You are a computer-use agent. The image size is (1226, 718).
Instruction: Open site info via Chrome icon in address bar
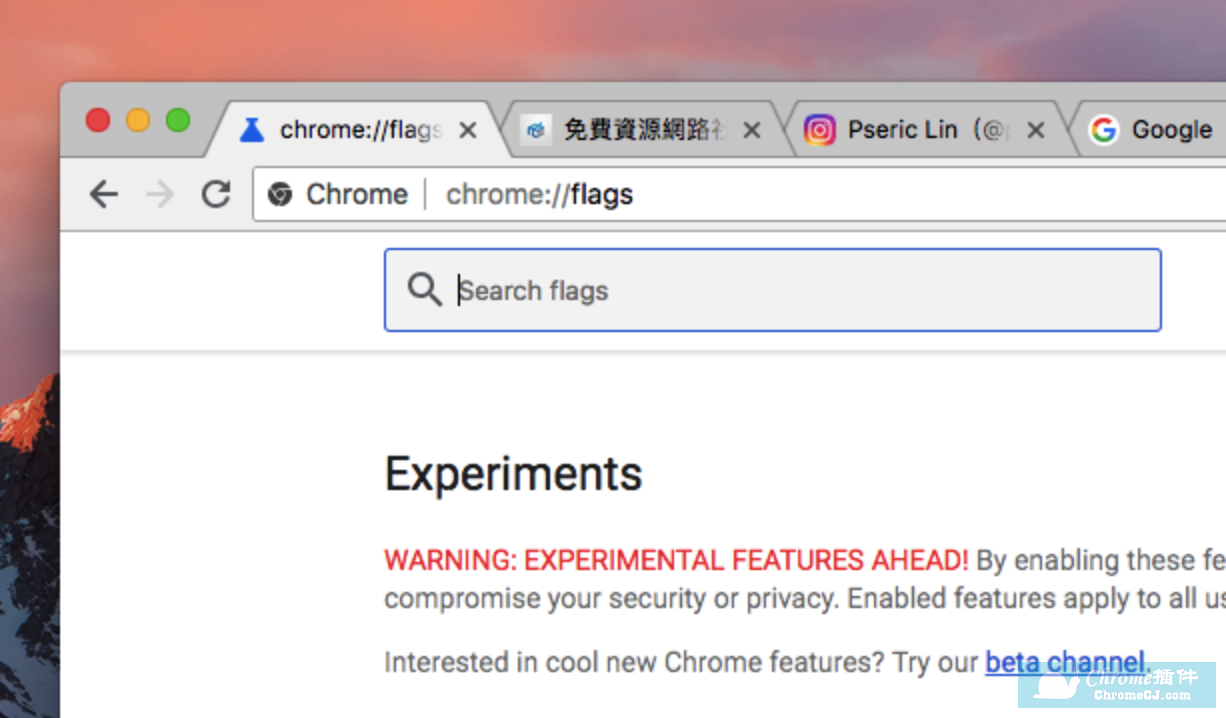pos(281,194)
